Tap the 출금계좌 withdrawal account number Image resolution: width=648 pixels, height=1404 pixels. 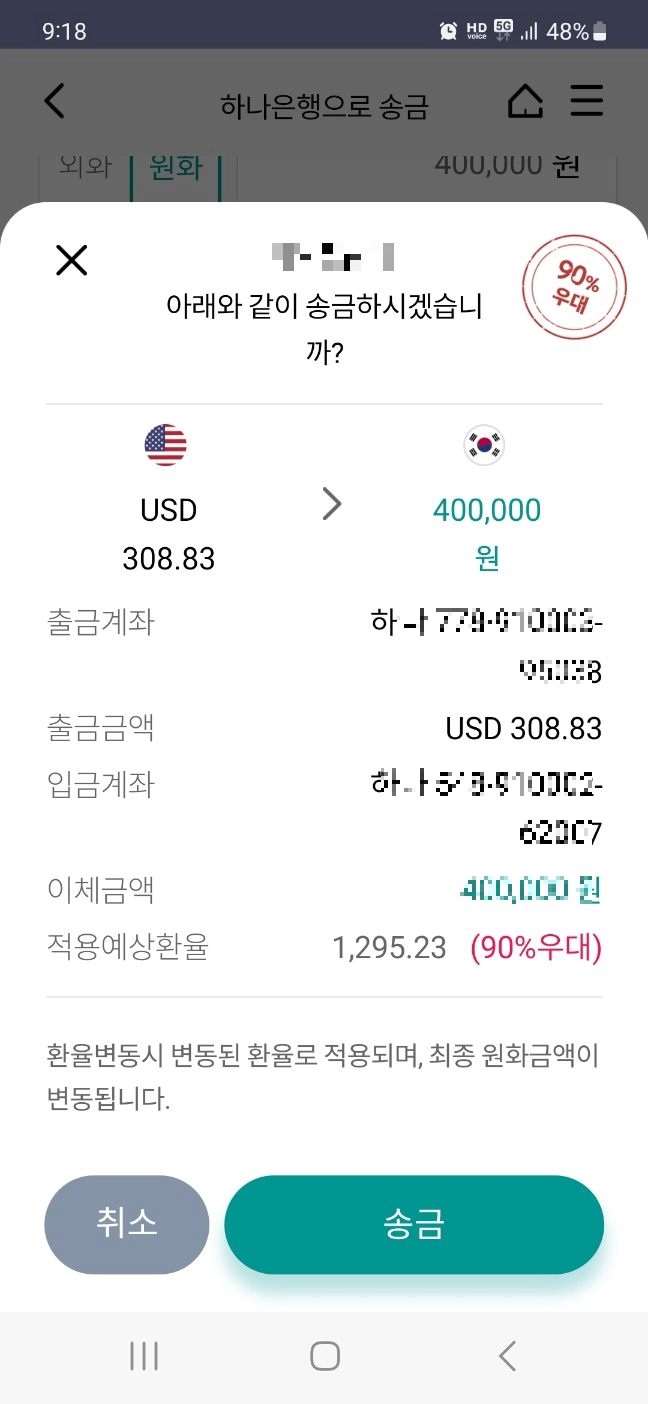tap(490, 645)
